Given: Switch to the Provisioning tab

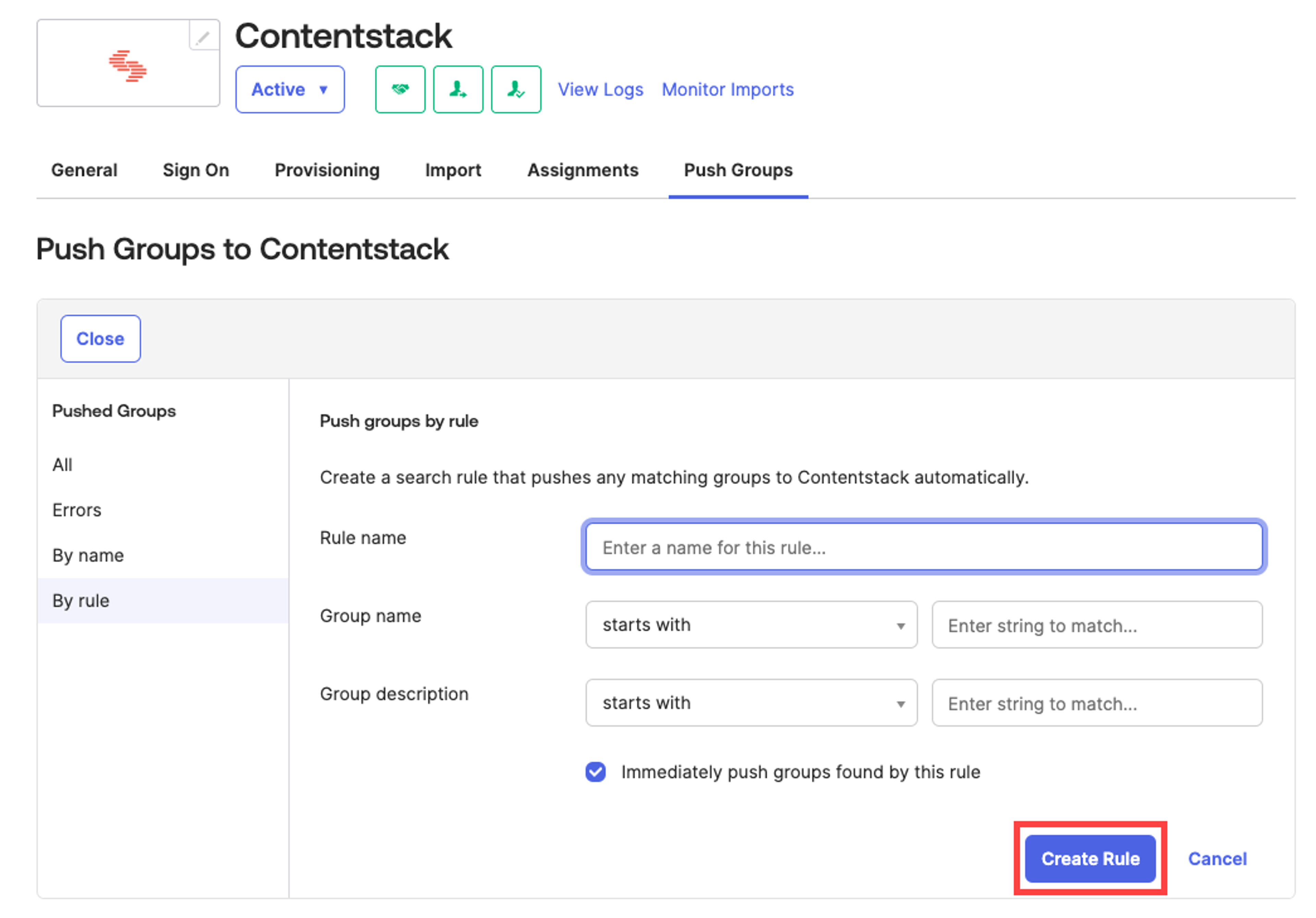Looking at the screenshot, I should click(x=327, y=170).
